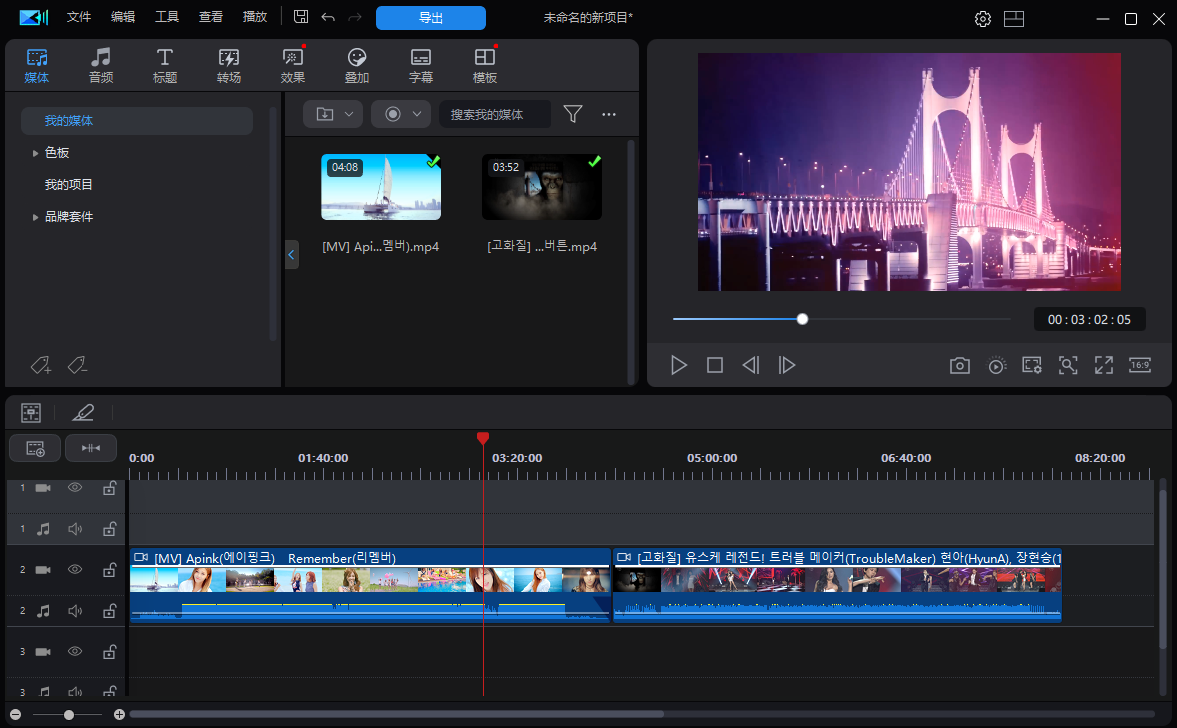Image resolution: width=1177 pixels, height=728 pixels.
Task: Switch to the 转场 tab
Action: [x=229, y=66]
